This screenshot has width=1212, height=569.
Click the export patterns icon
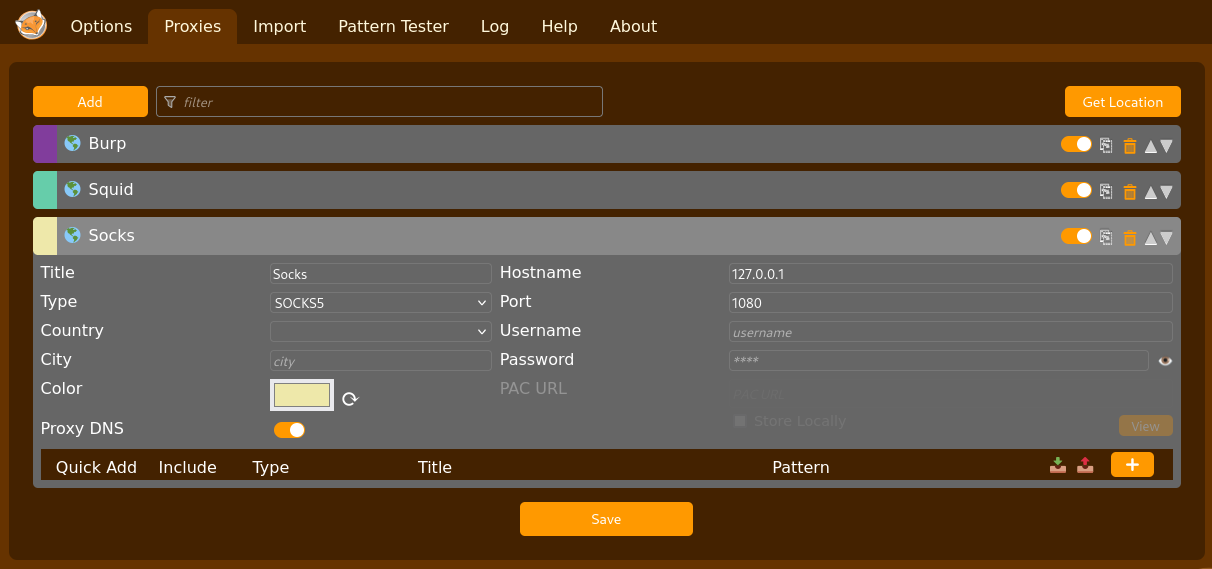[1085, 465]
